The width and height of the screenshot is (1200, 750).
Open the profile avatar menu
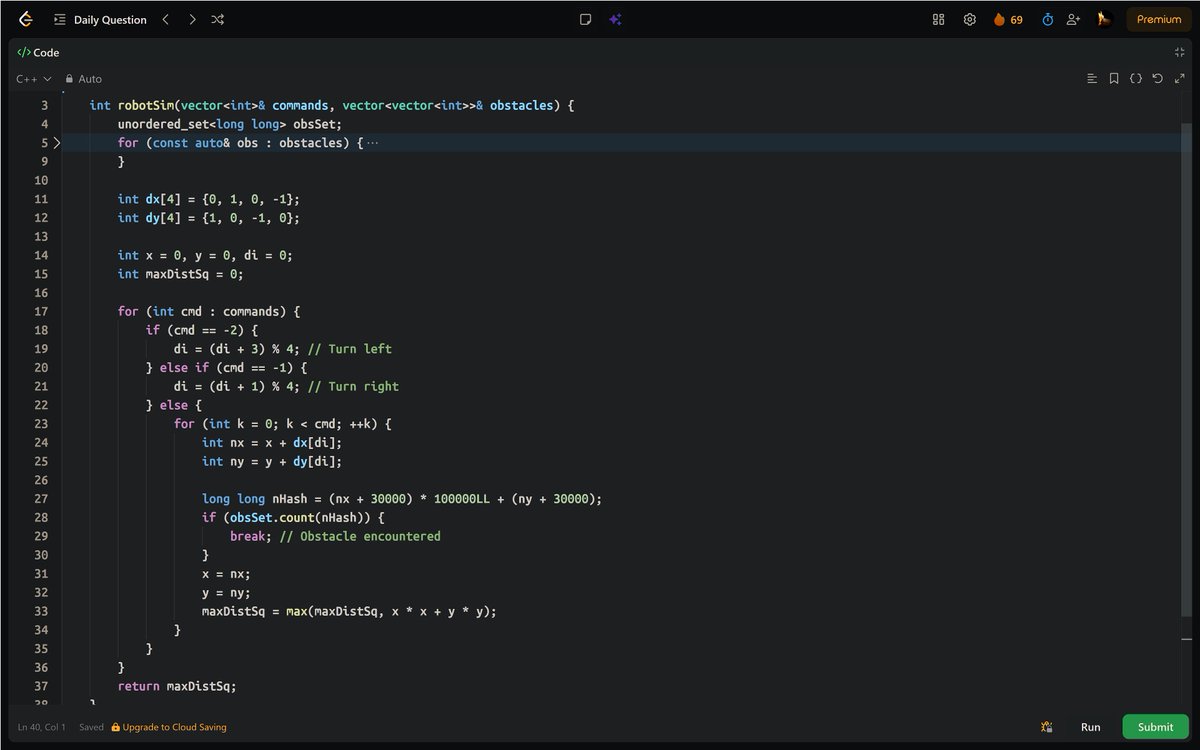point(1104,19)
